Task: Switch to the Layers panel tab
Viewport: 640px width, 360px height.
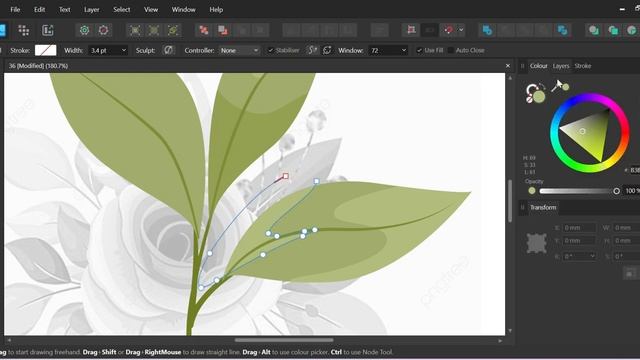Action: click(x=561, y=66)
